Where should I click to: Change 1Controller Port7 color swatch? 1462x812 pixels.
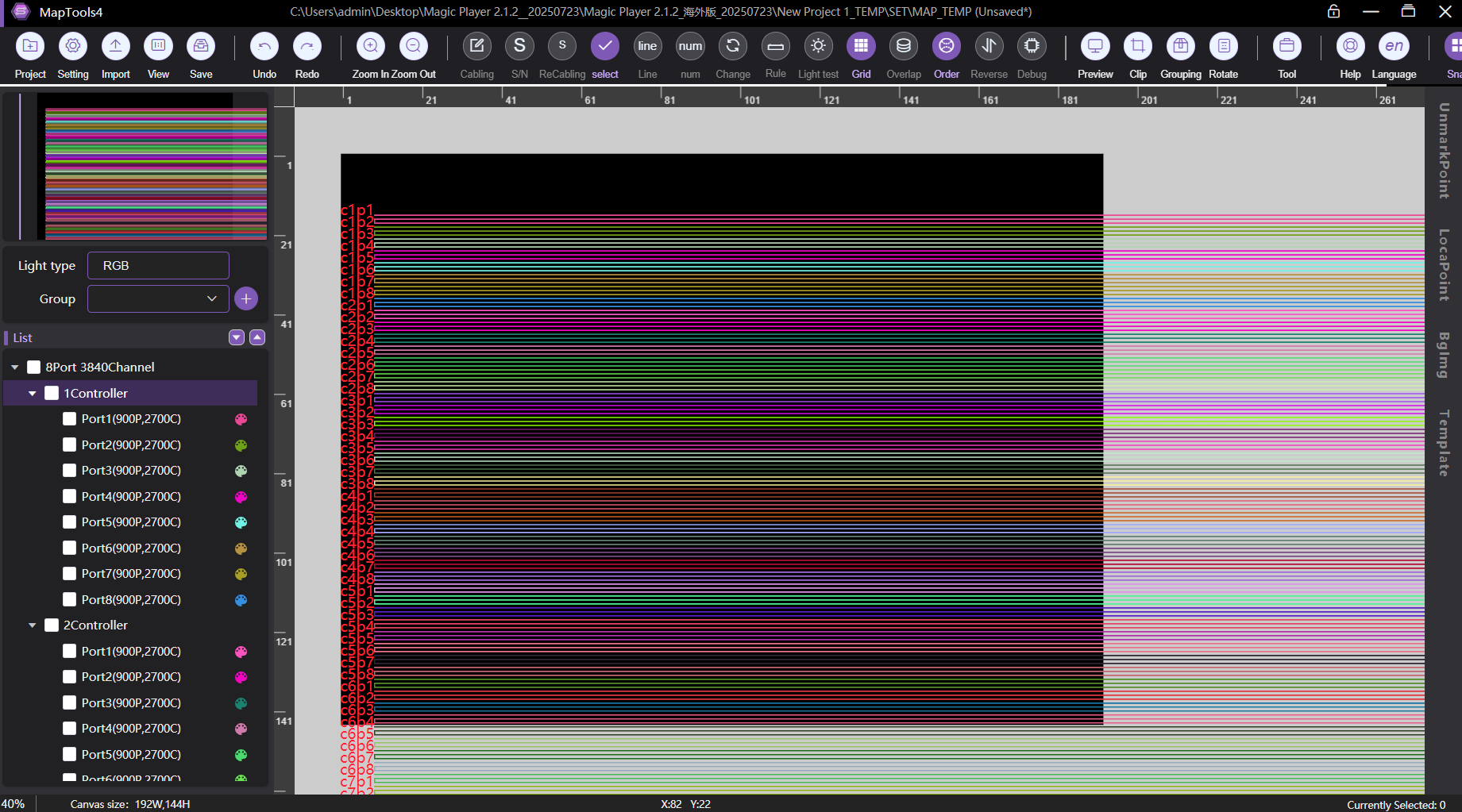[x=241, y=574]
